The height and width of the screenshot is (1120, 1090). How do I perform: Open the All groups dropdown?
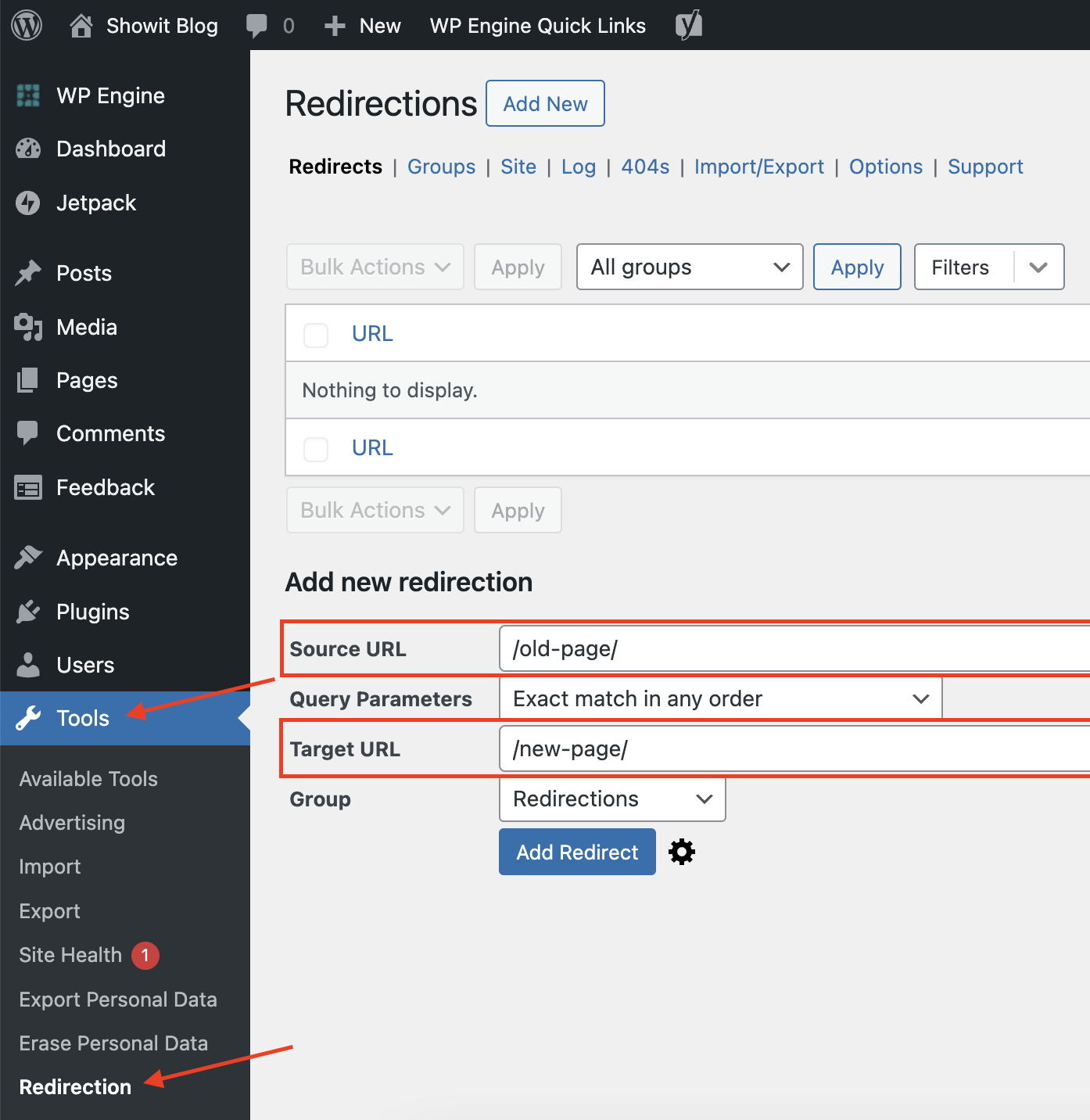(x=690, y=267)
